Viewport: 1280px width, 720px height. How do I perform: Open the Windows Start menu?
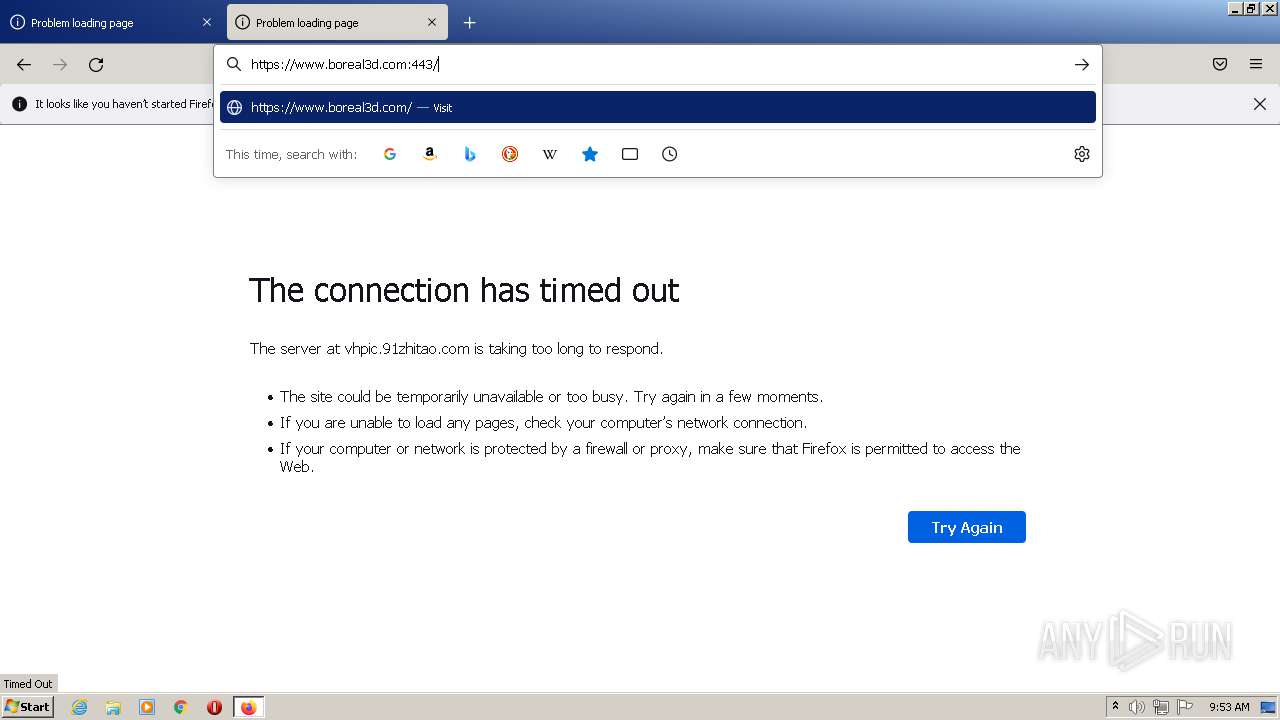tap(28, 707)
